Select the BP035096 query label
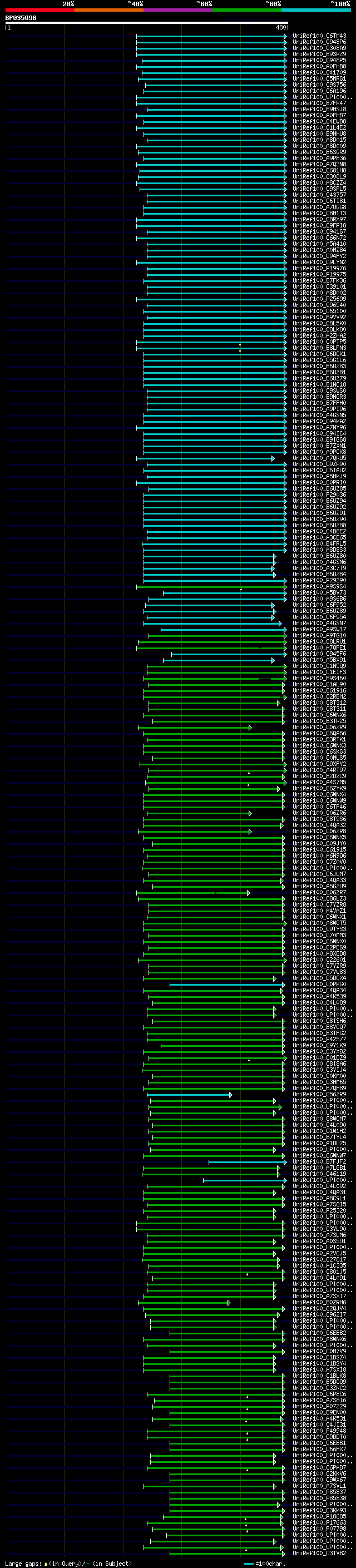 (x=21, y=18)
